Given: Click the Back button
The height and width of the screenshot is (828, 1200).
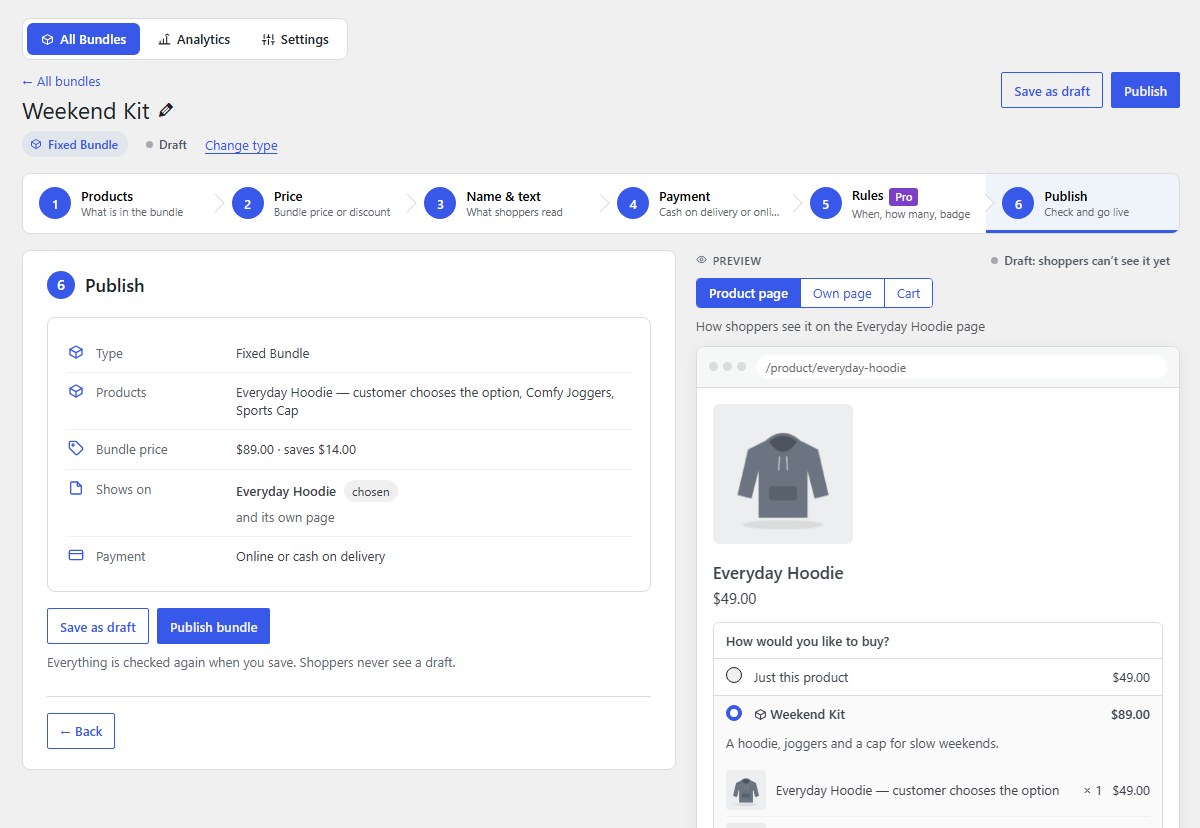Looking at the screenshot, I should pyautogui.click(x=81, y=731).
